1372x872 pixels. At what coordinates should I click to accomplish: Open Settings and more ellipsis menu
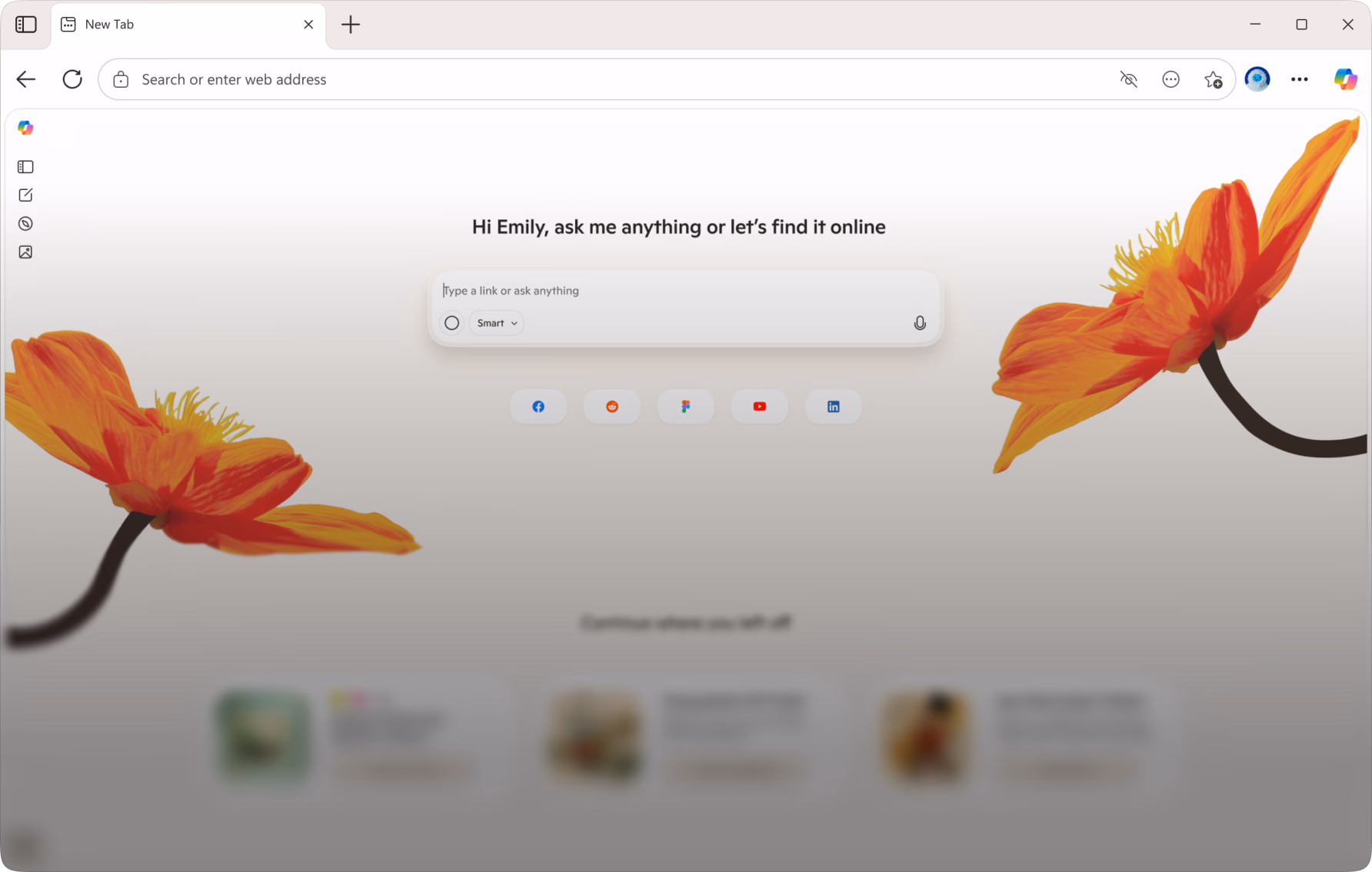pyautogui.click(x=1300, y=79)
